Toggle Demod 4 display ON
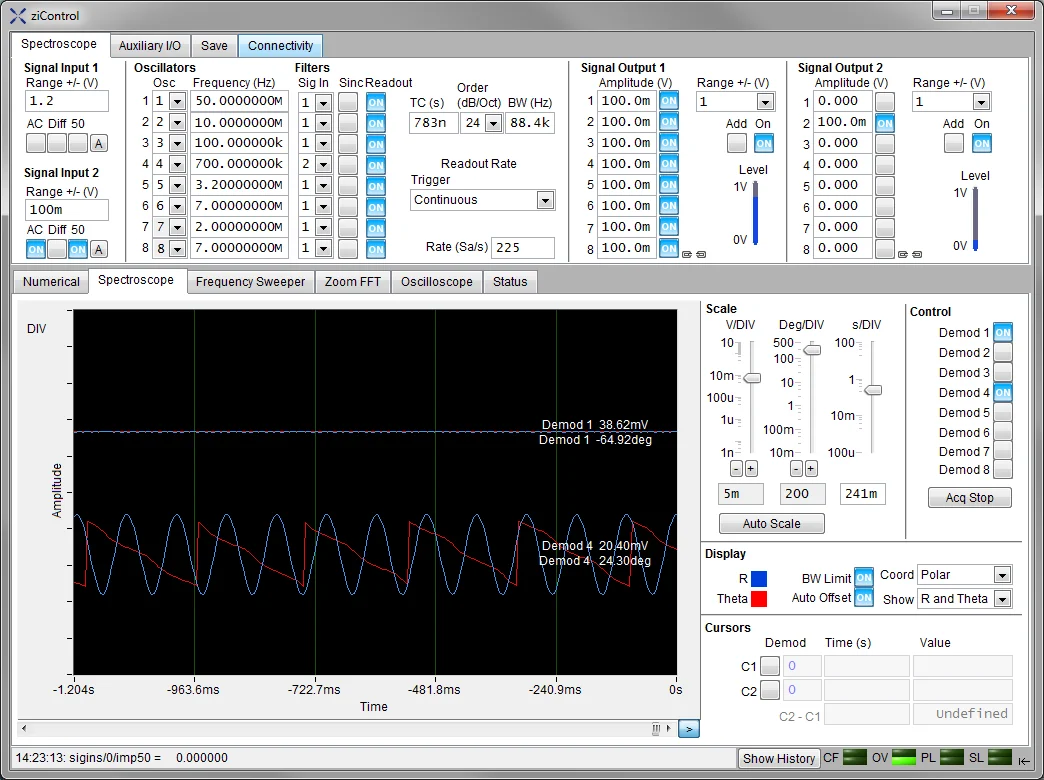Screen dimensions: 1044x780 click(x=1003, y=392)
